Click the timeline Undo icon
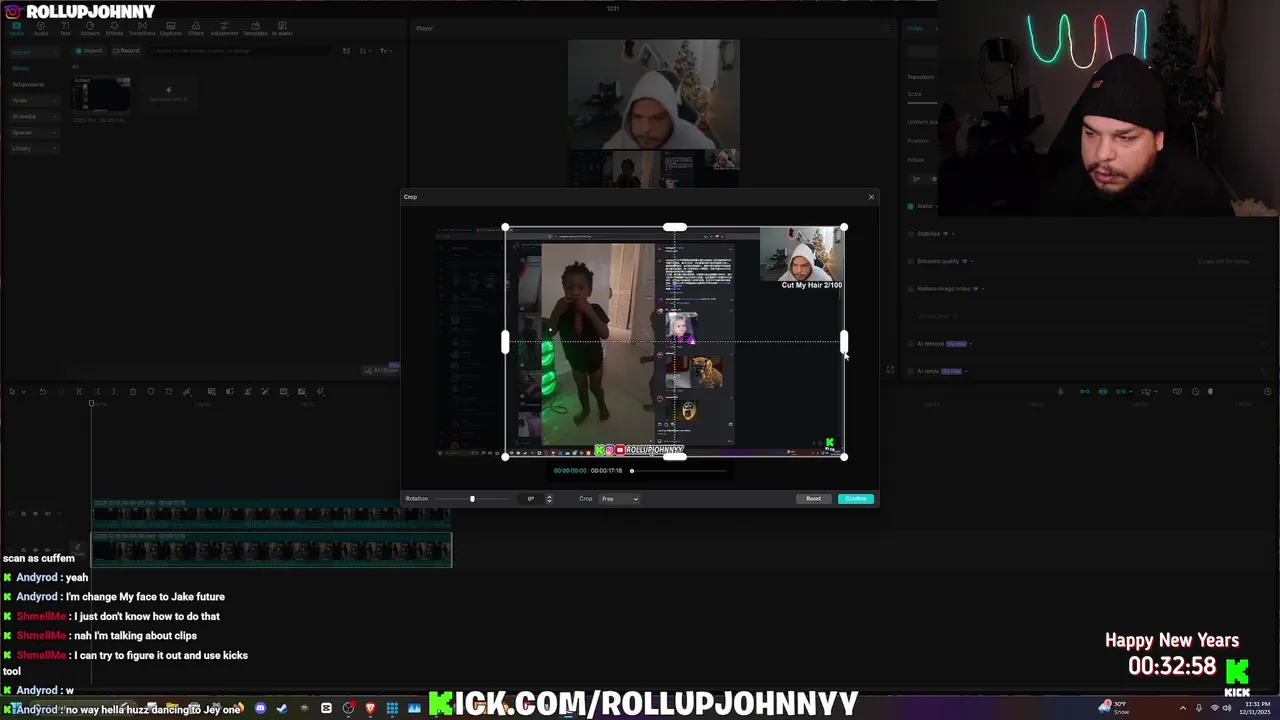The height and width of the screenshot is (720, 1280). [43, 392]
